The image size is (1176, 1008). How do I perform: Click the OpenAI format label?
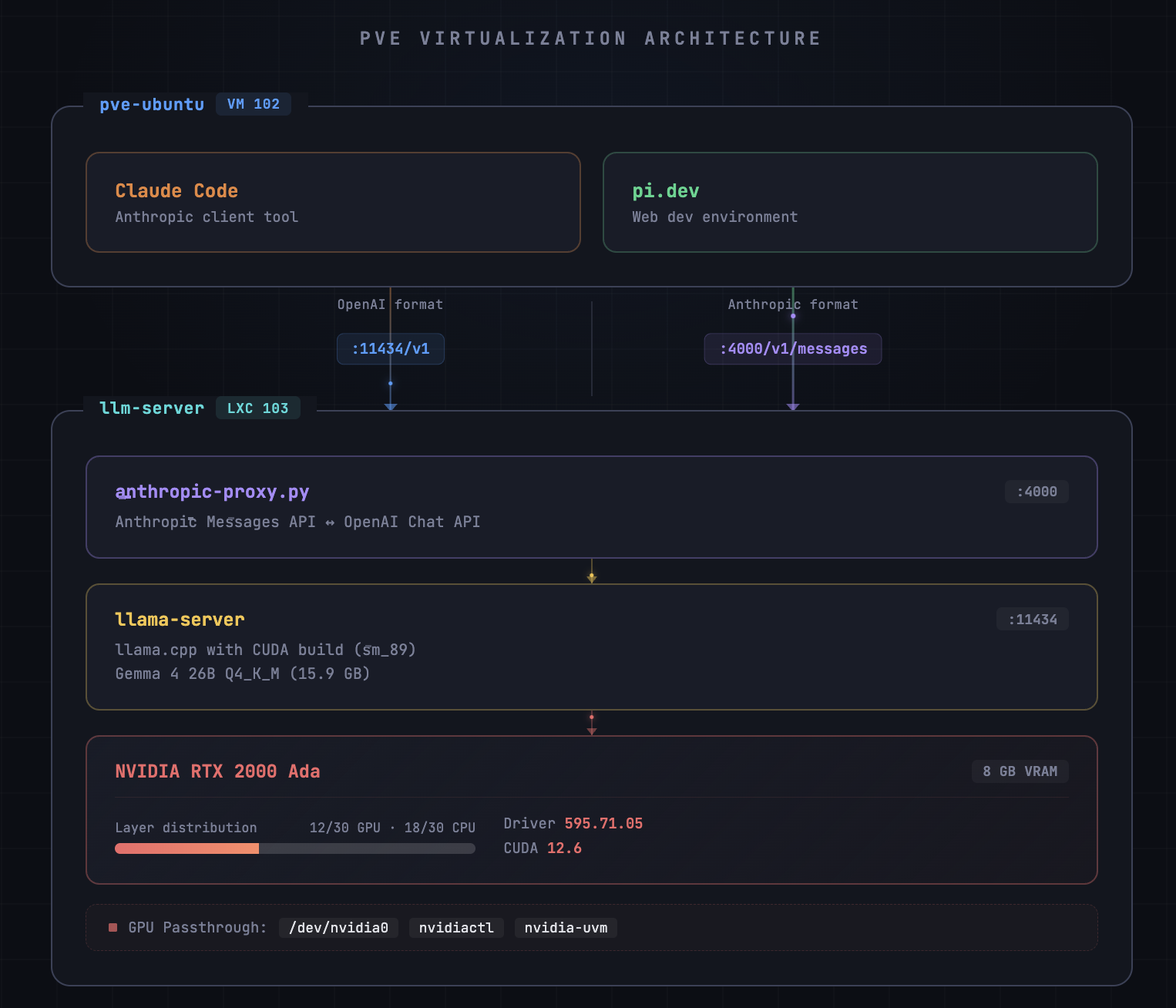[x=390, y=304]
